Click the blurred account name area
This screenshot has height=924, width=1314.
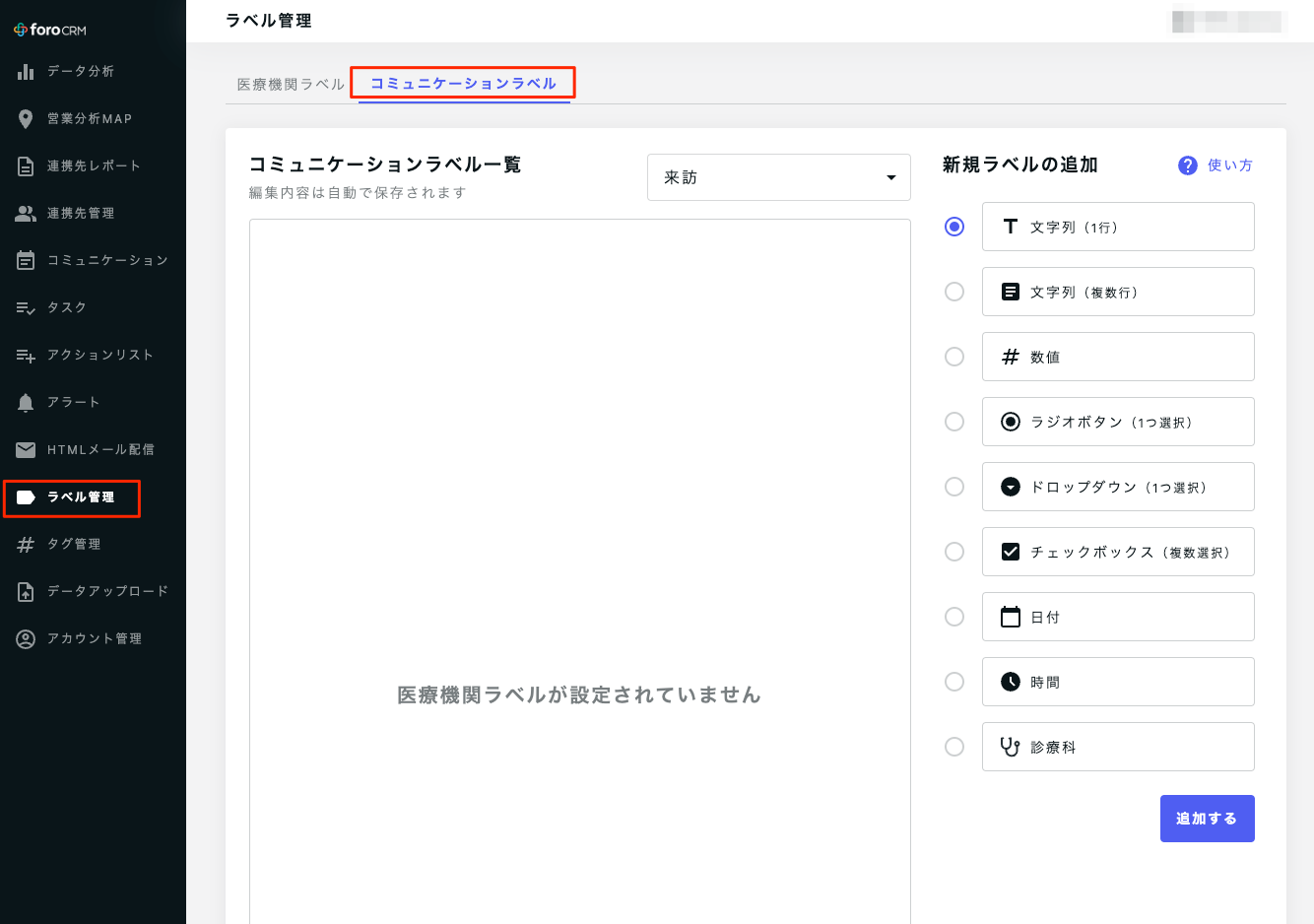(1227, 22)
